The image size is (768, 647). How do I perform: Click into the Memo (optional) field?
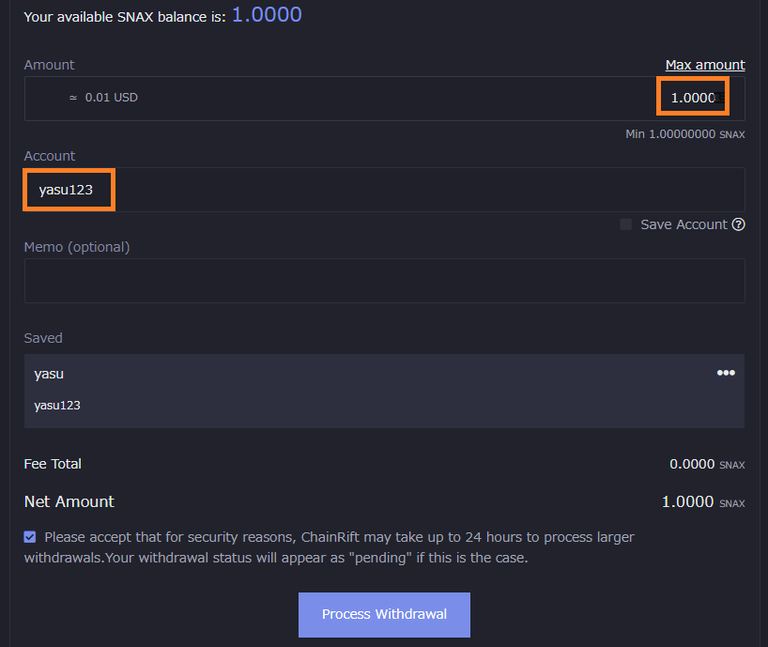[x=384, y=281]
